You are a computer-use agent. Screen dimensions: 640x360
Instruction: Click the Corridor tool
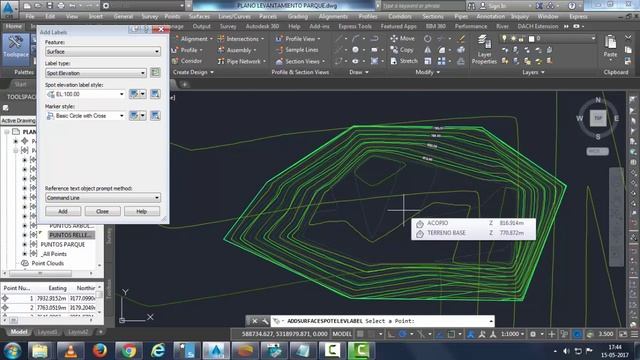pyautogui.click(x=187, y=61)
